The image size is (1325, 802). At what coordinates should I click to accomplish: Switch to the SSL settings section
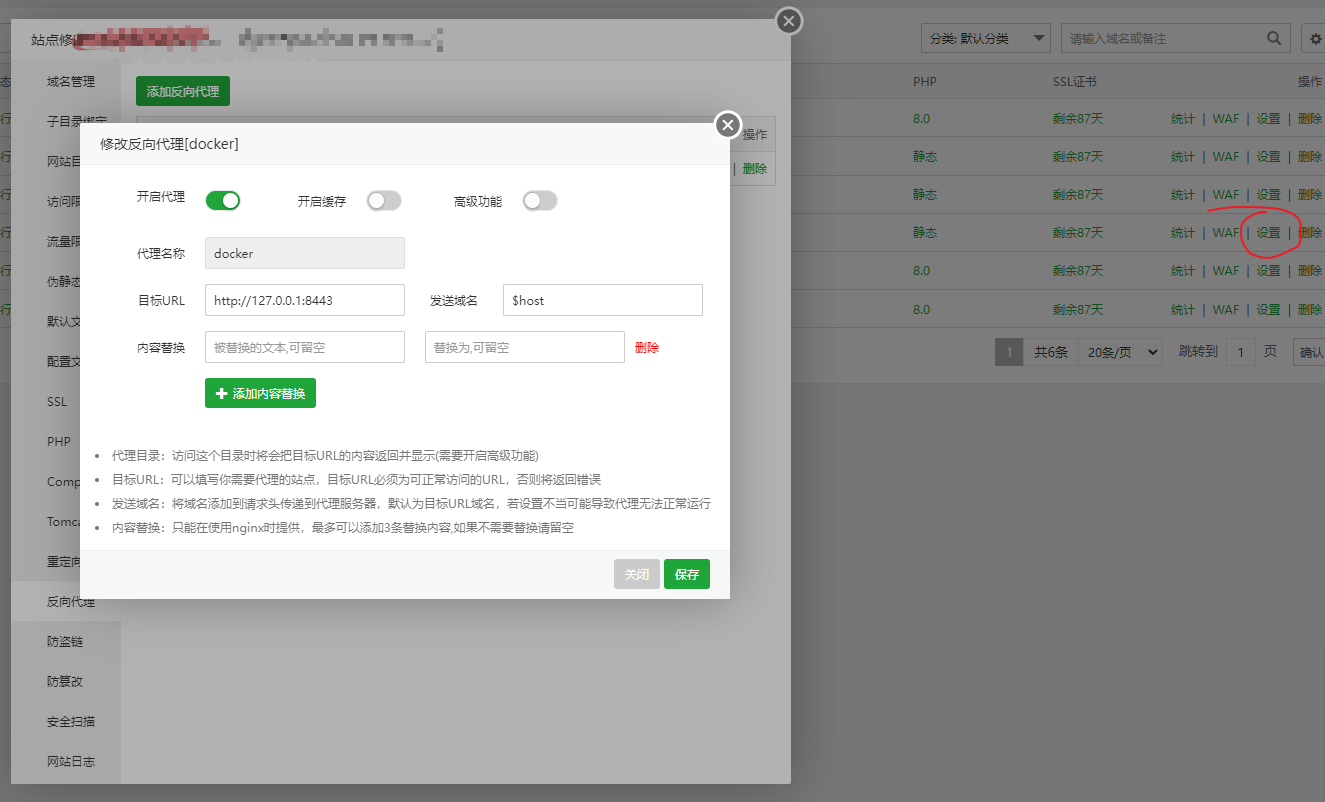point(57,401)
